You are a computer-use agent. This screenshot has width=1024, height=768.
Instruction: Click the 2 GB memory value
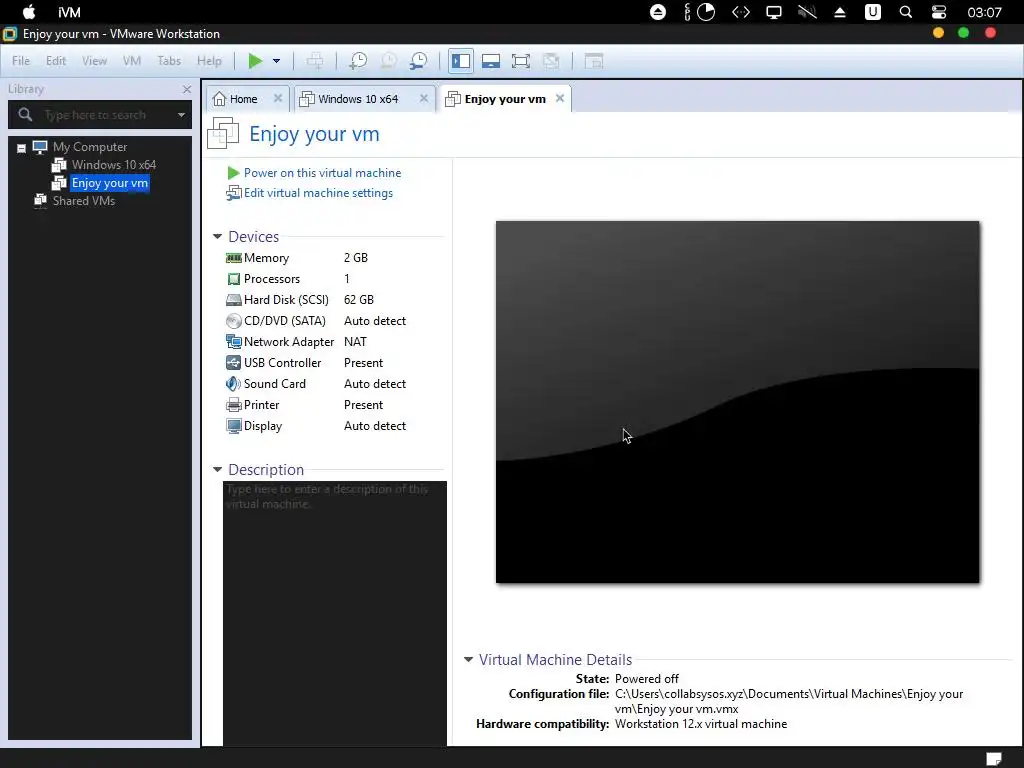pyautogui.click(x=356, y=258)
